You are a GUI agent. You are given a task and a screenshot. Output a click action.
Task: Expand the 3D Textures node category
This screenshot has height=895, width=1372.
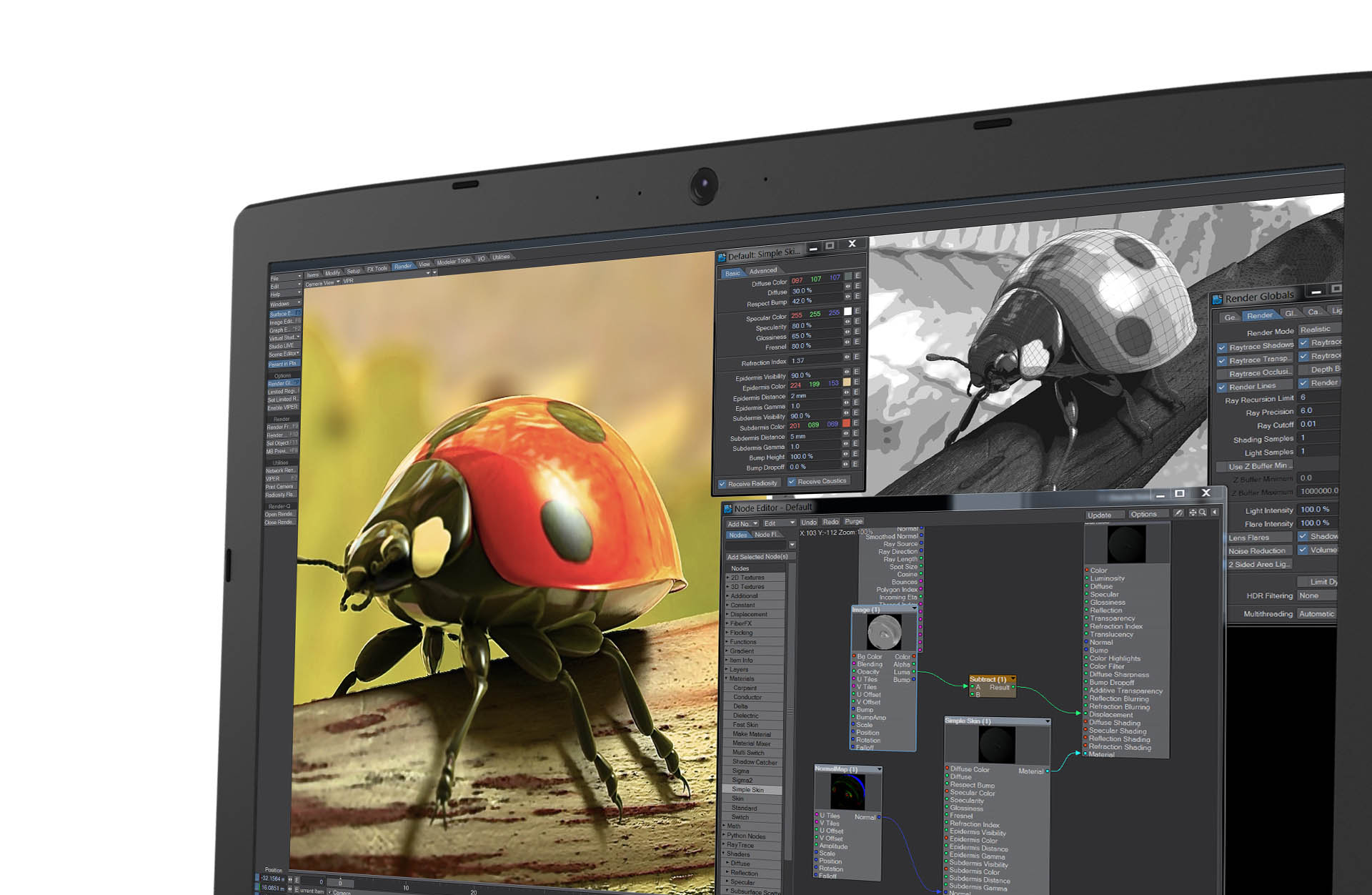[728, 587]
